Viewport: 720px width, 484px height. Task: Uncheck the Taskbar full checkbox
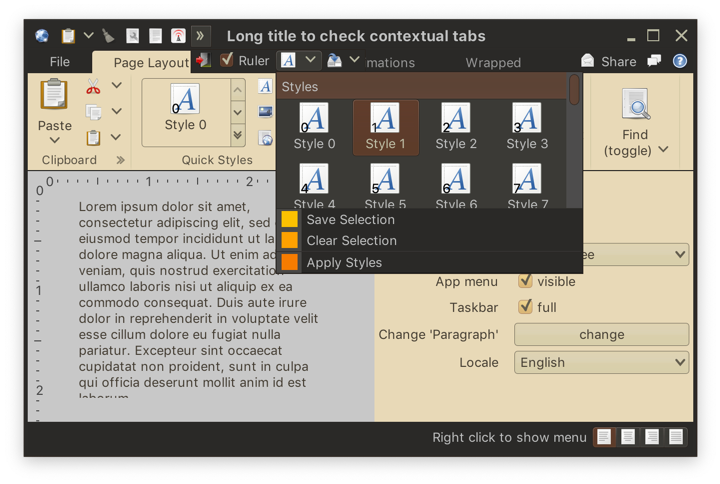525,306
